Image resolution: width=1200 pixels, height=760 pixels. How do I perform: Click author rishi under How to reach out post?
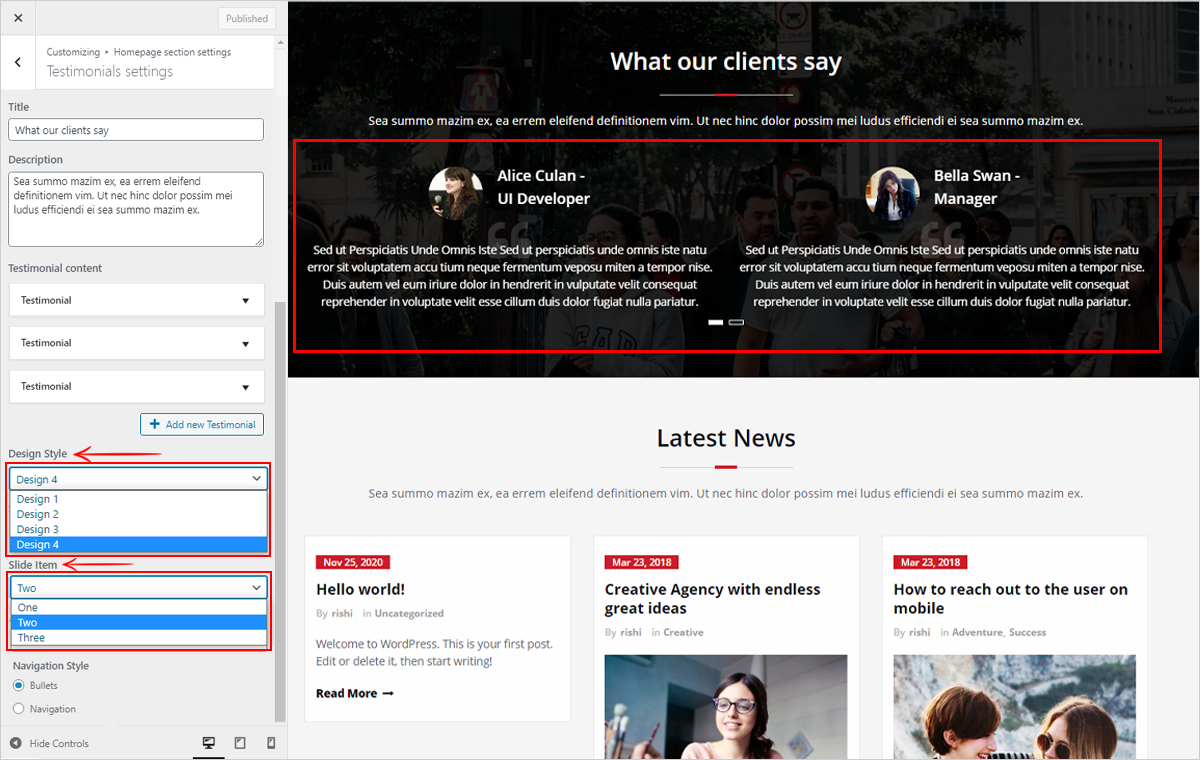(920, 632)
